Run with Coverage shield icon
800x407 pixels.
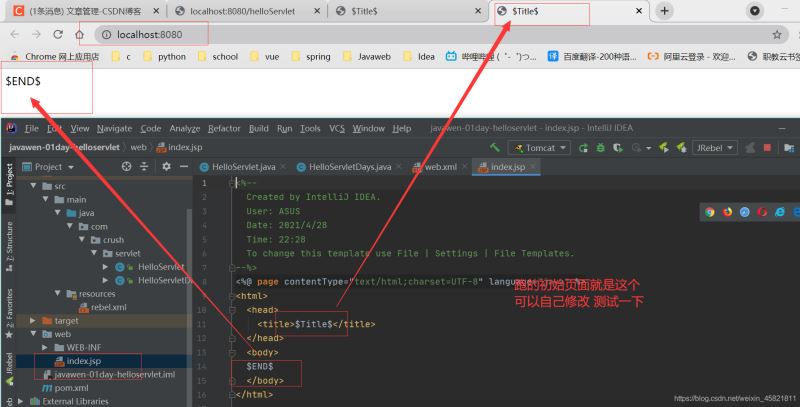(x=618, y=148)
